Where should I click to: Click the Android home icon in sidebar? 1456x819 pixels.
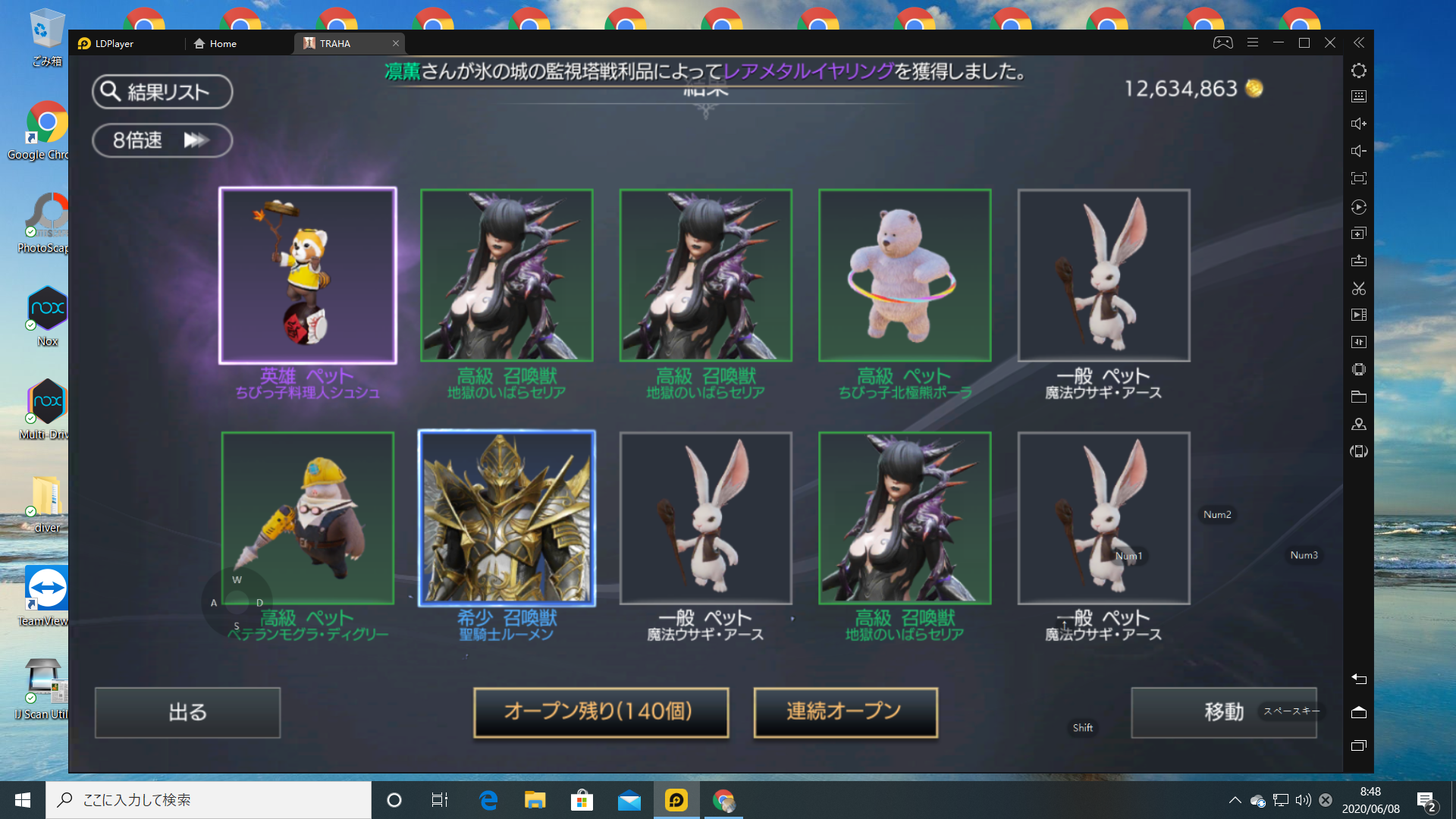pos(1358,712)
